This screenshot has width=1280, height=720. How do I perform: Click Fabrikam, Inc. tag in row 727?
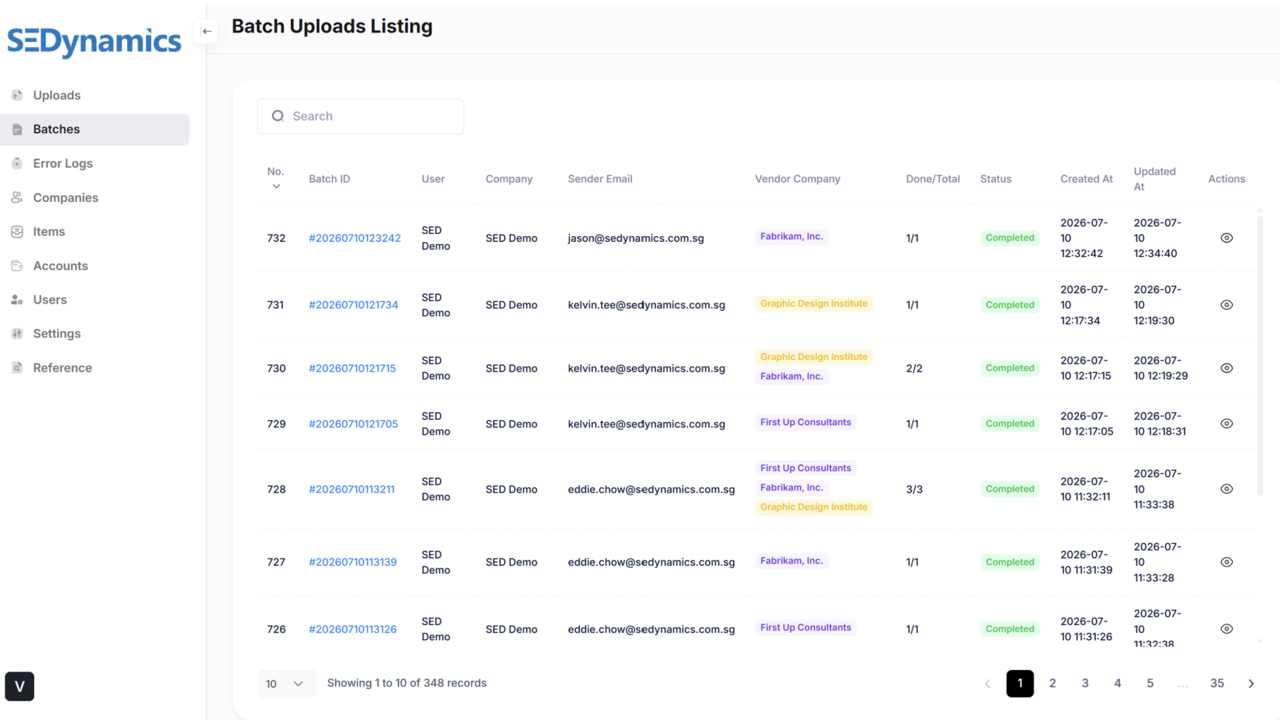click(792, 561)
